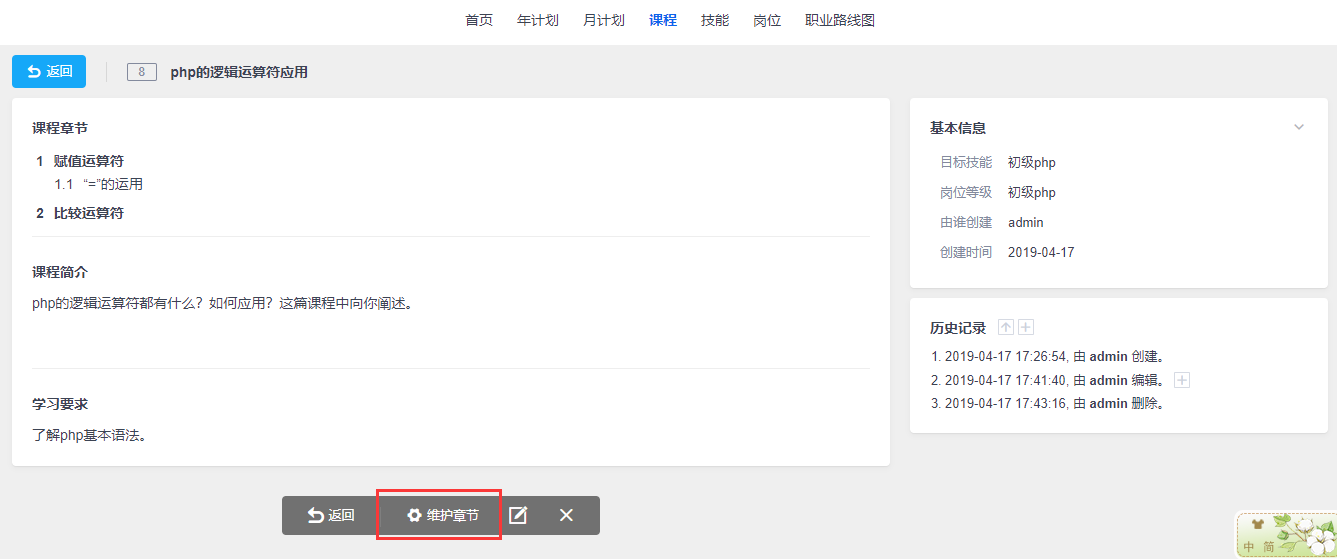Open the 月计划 navigation item
Screen dimensions: 1337x559
(604, 20)
